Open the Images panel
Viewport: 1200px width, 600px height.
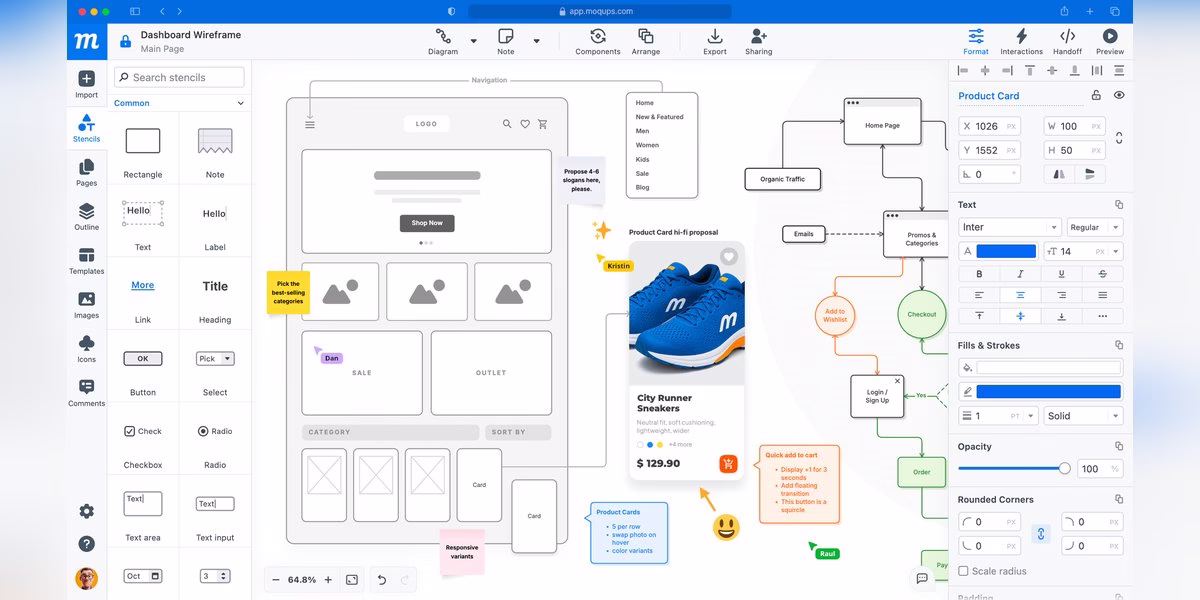[x=87, y=304]
